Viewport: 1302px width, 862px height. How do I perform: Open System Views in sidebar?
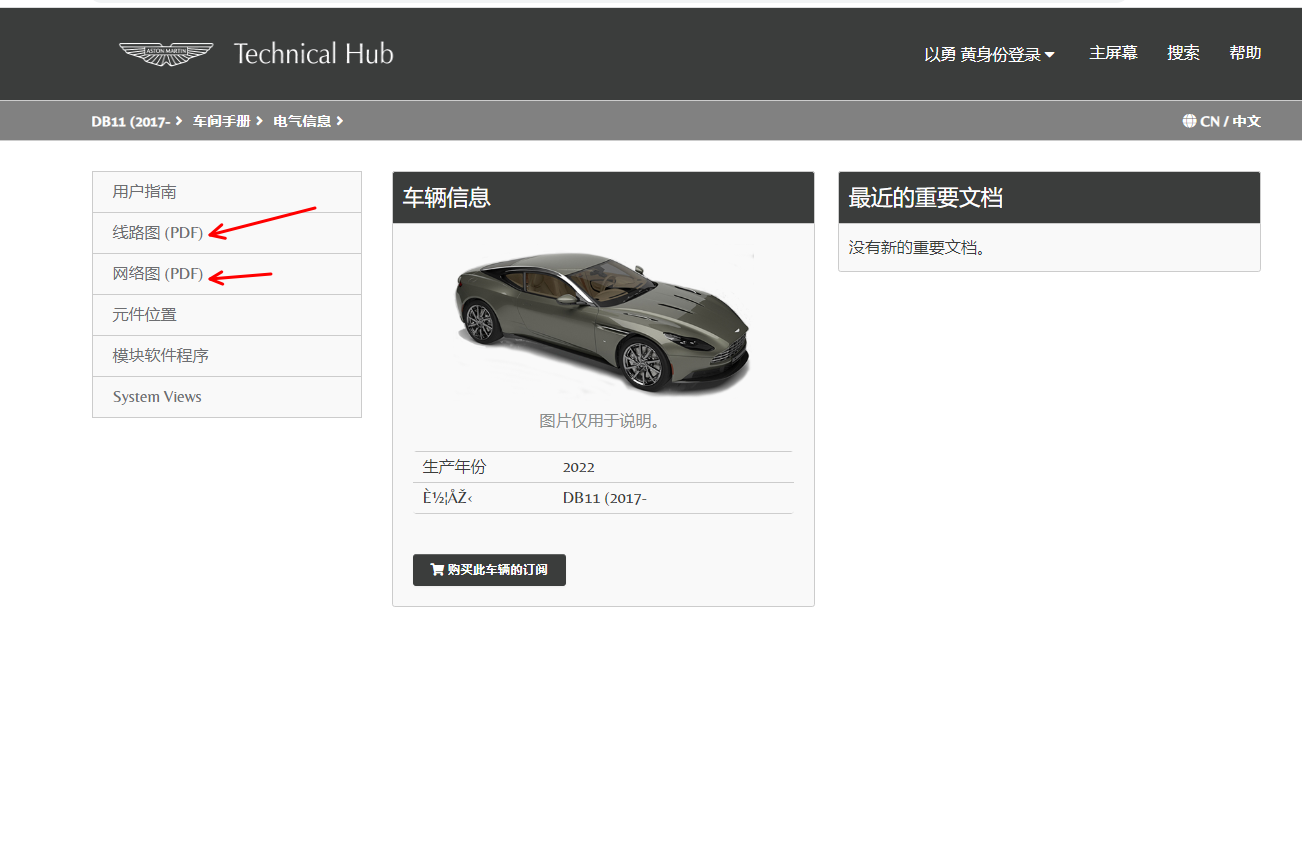click(157, 397)
